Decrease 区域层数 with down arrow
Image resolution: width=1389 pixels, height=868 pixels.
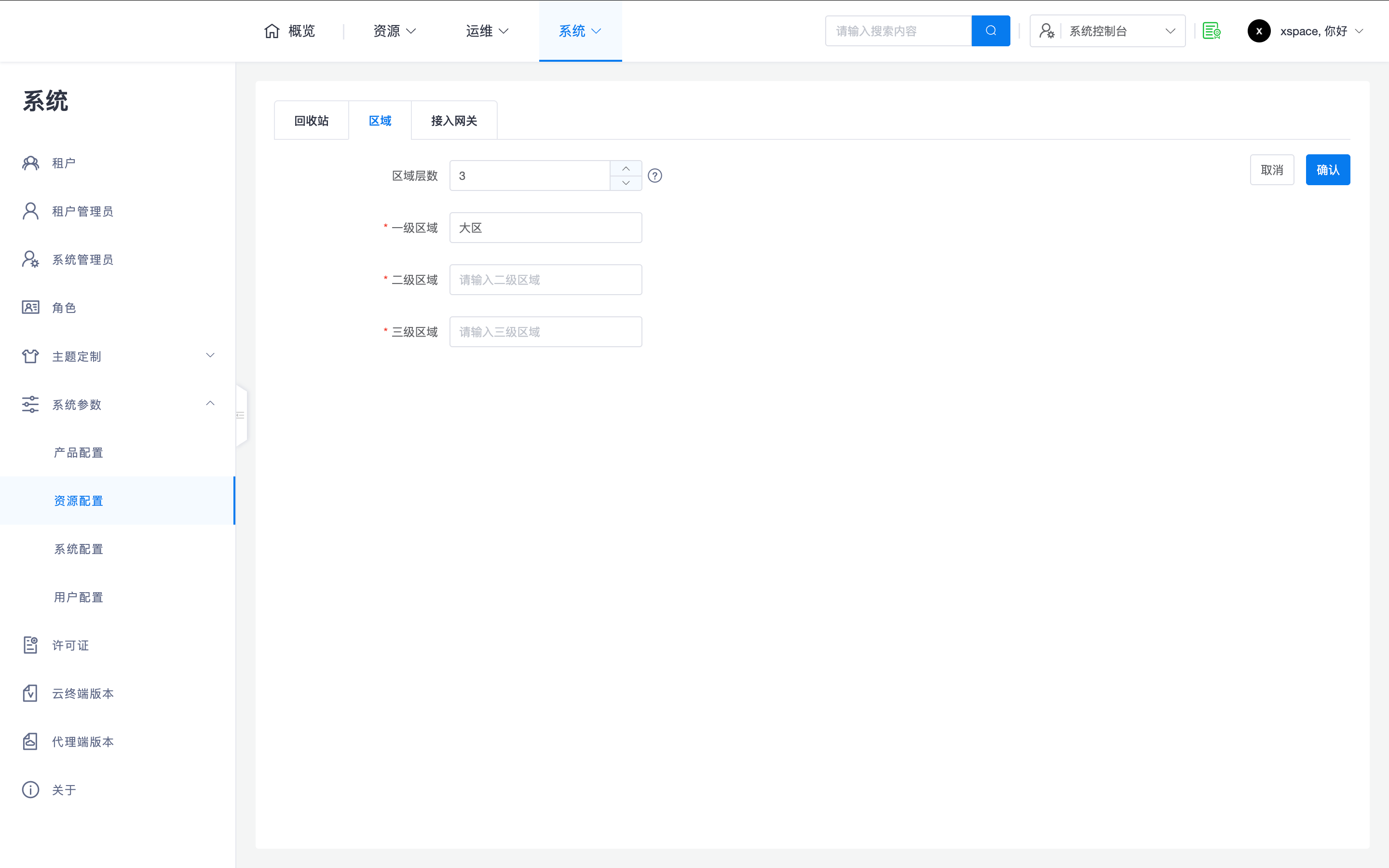[x=626, y=183]
